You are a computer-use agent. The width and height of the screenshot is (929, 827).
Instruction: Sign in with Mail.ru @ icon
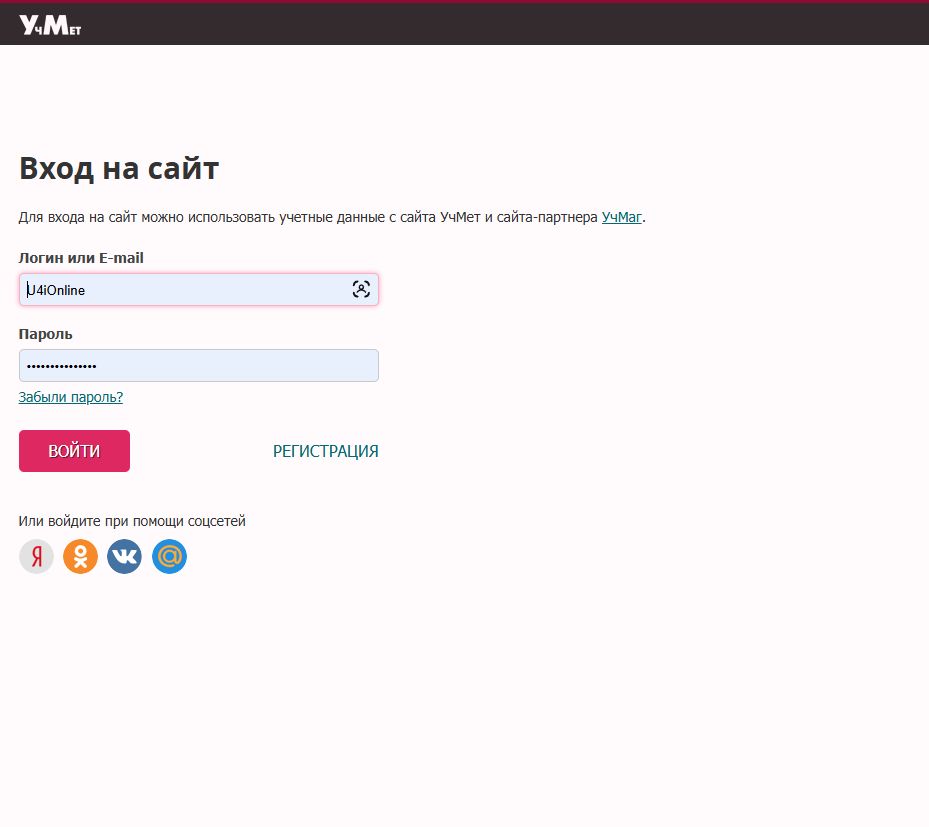169,556
